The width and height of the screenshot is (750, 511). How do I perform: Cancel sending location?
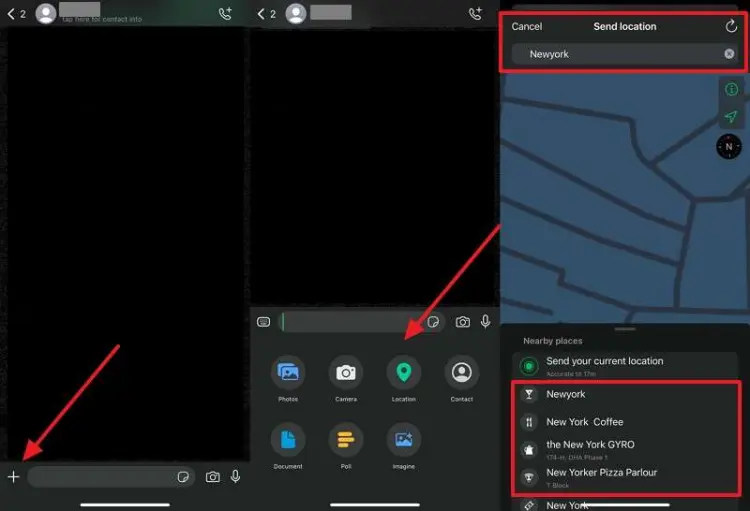[527, 26]
